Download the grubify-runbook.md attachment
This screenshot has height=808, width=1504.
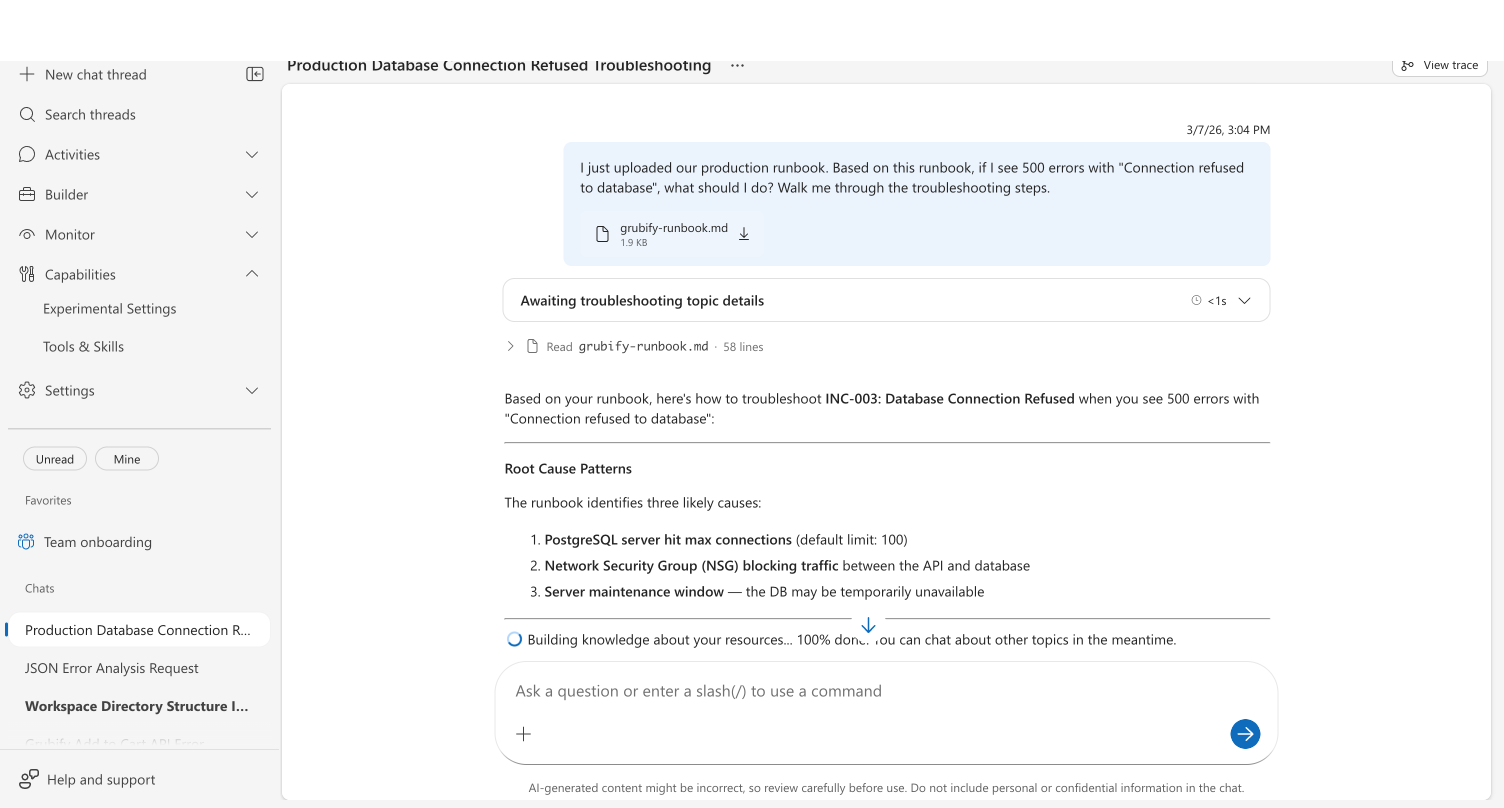[744, 234]
